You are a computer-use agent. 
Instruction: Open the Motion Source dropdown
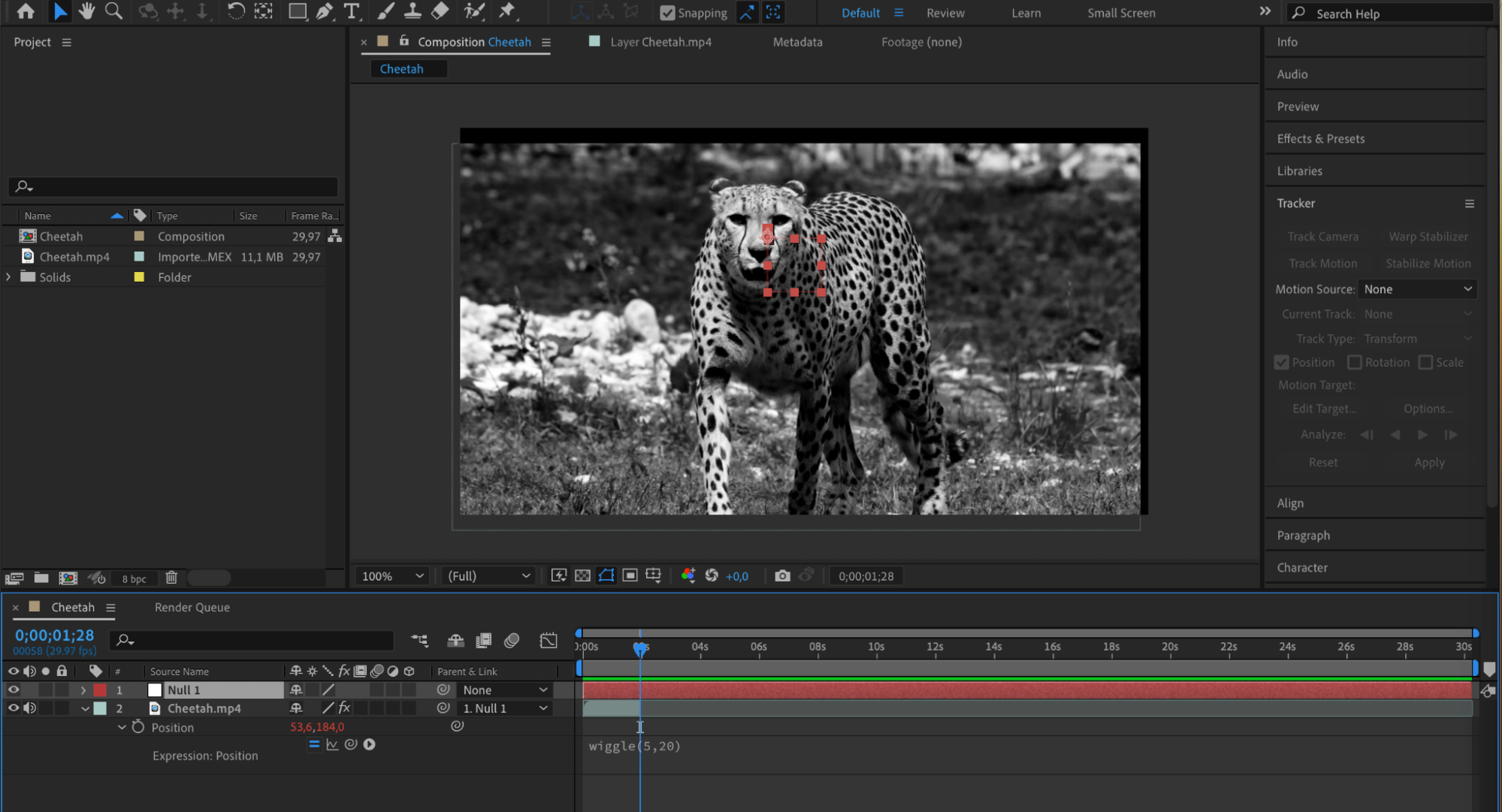tap(1417, 289)
